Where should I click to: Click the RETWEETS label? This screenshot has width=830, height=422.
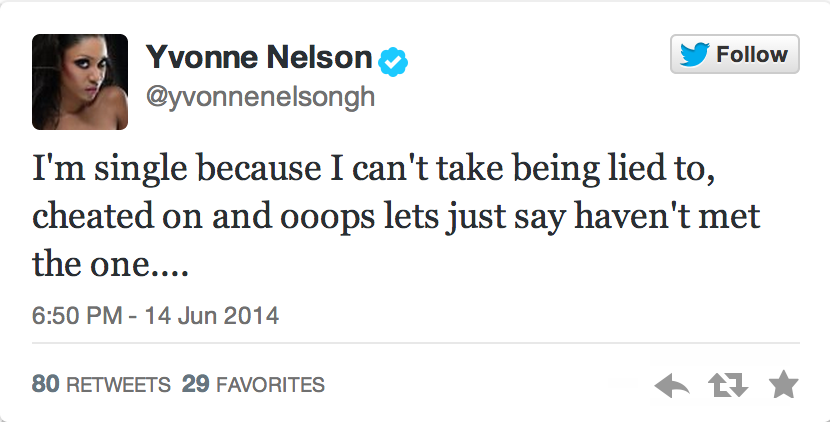pyautogui.click(x=119, y=384)
